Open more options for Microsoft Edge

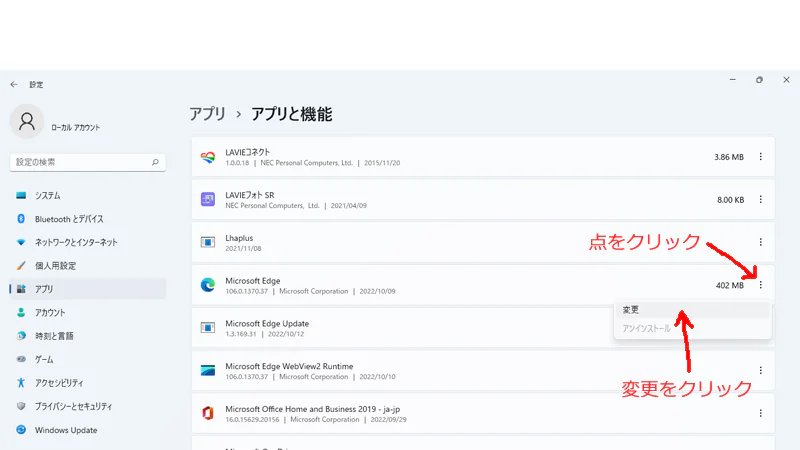coord(760,285)
